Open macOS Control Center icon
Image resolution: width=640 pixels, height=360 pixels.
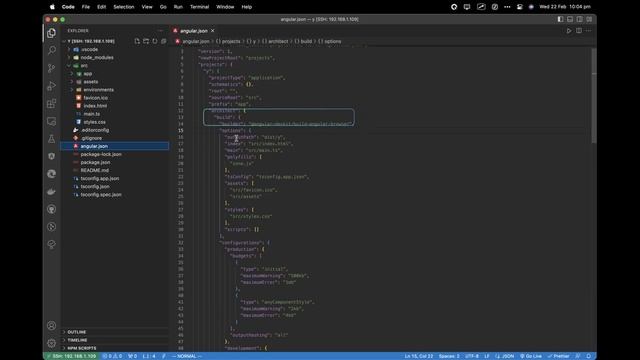click(520, 7)
